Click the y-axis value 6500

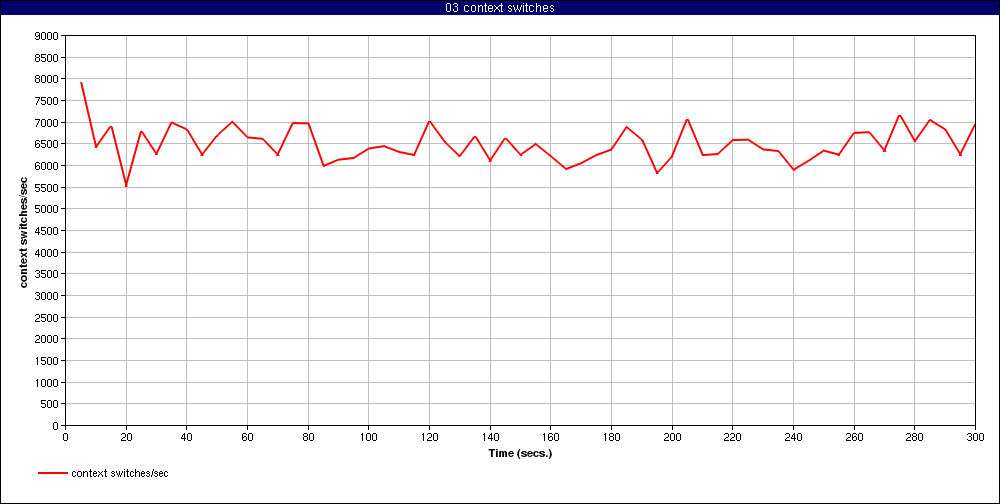coord(48,144)
